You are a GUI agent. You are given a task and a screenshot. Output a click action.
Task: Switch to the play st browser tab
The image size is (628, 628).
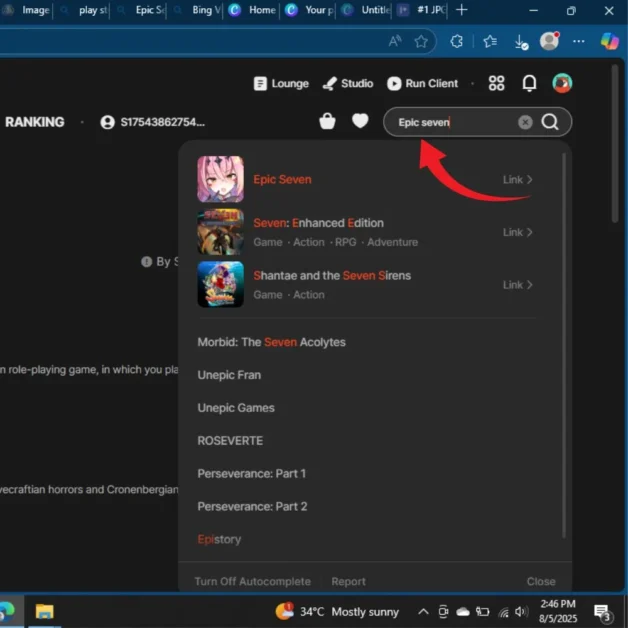tap(86, 10)
